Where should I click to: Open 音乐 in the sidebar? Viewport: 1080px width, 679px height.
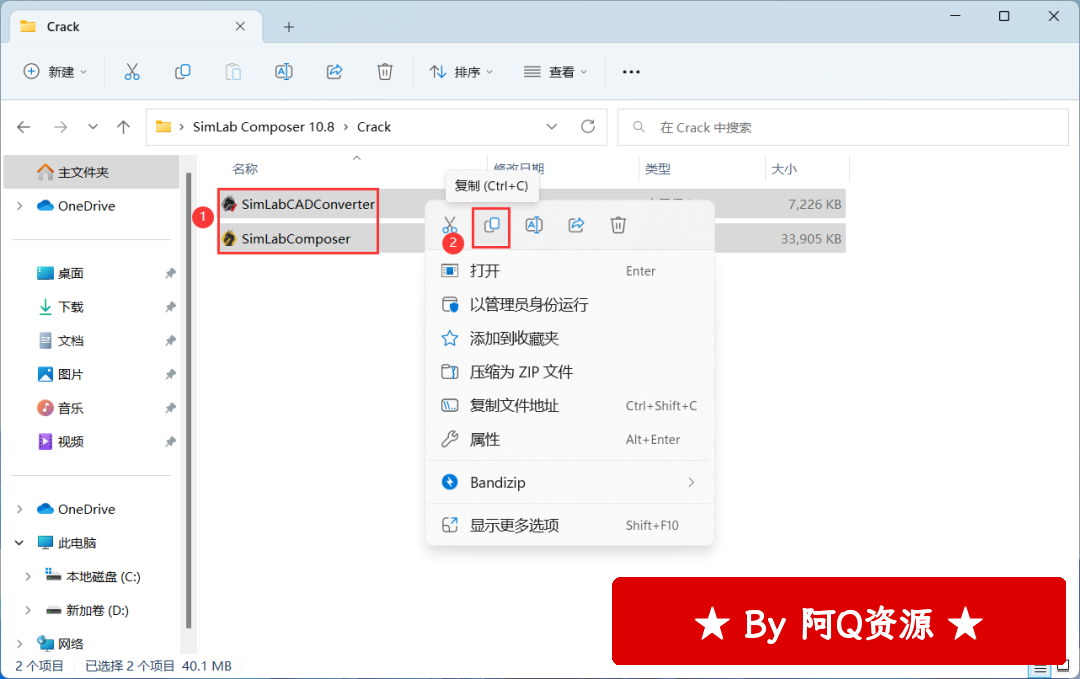click(70, 408)
